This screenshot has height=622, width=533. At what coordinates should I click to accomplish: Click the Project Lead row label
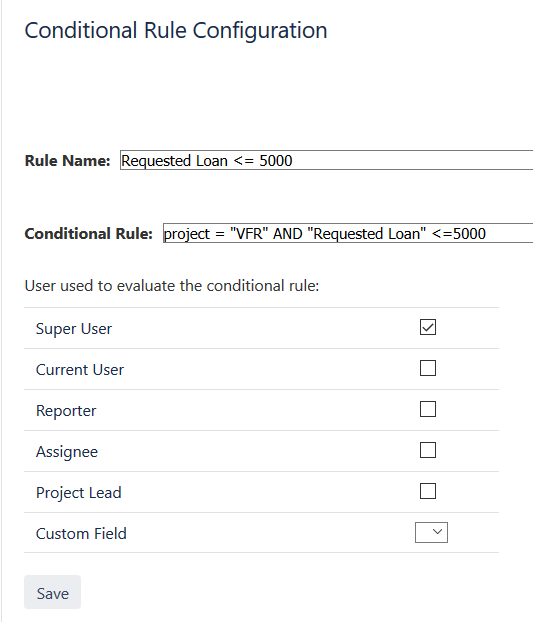pyautogui.click(x=79, y=493)
